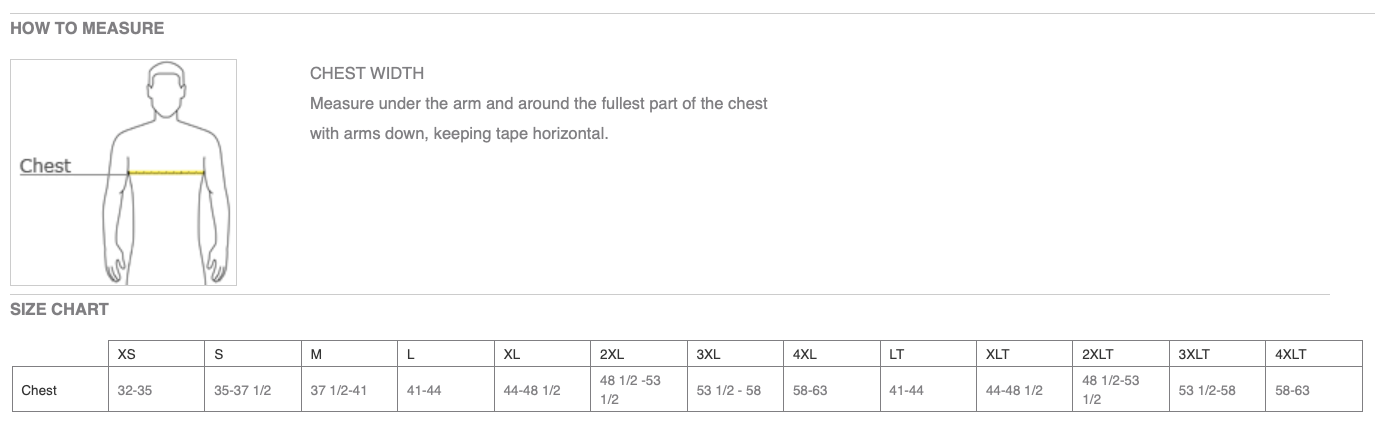Click the chest measurement body illustration

124,172
